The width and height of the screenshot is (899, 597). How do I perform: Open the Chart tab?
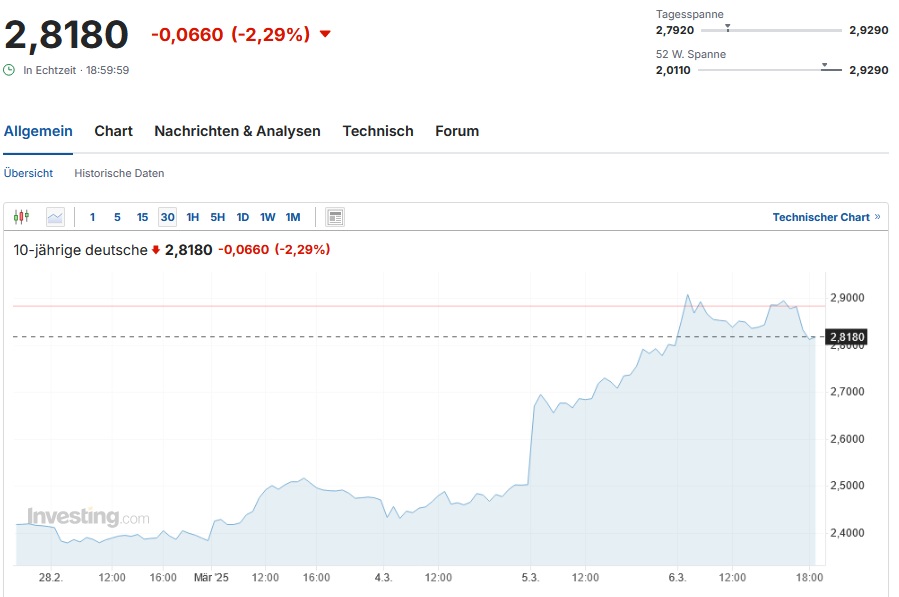114,131
